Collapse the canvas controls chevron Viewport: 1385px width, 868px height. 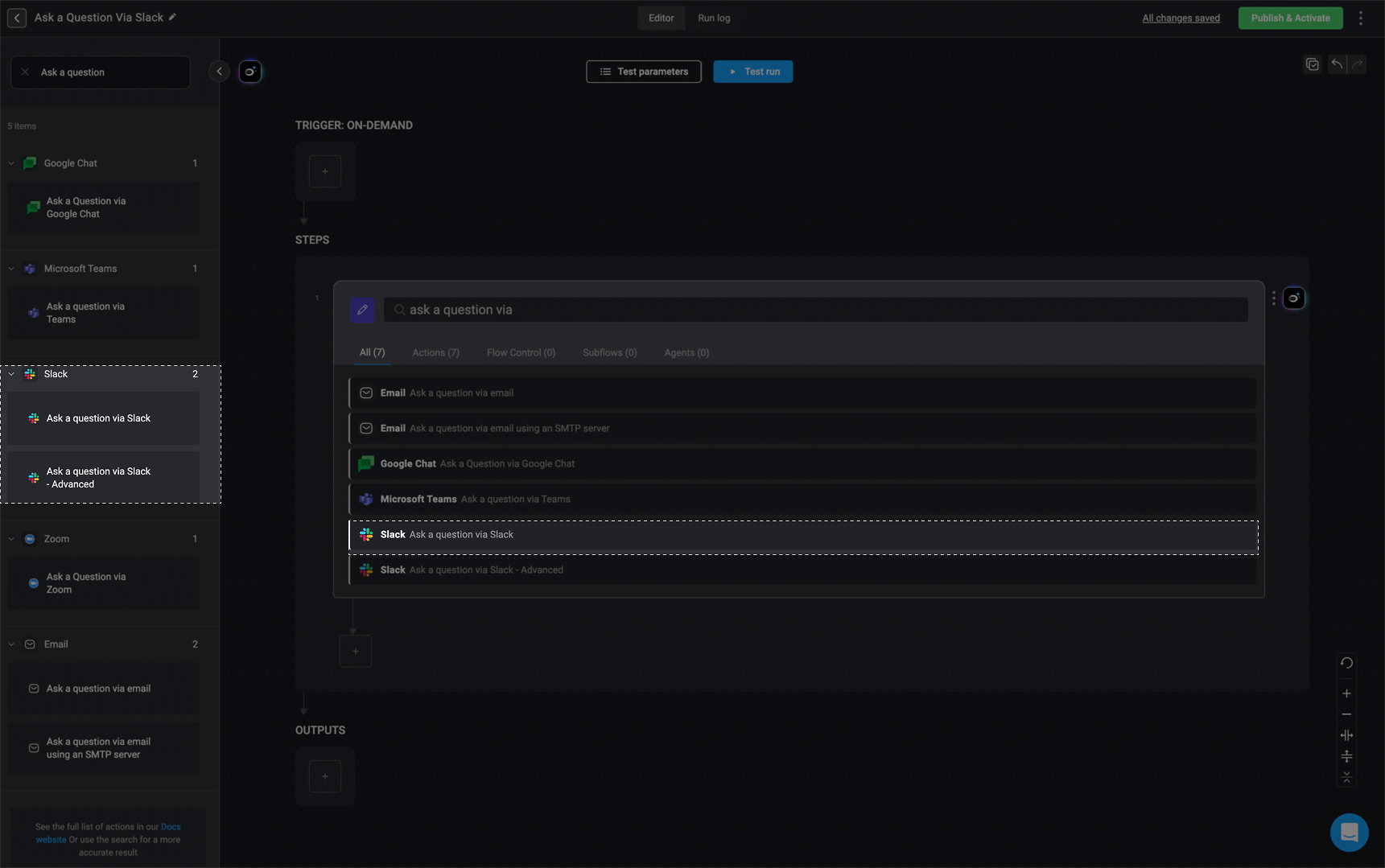coord(1346,776)
